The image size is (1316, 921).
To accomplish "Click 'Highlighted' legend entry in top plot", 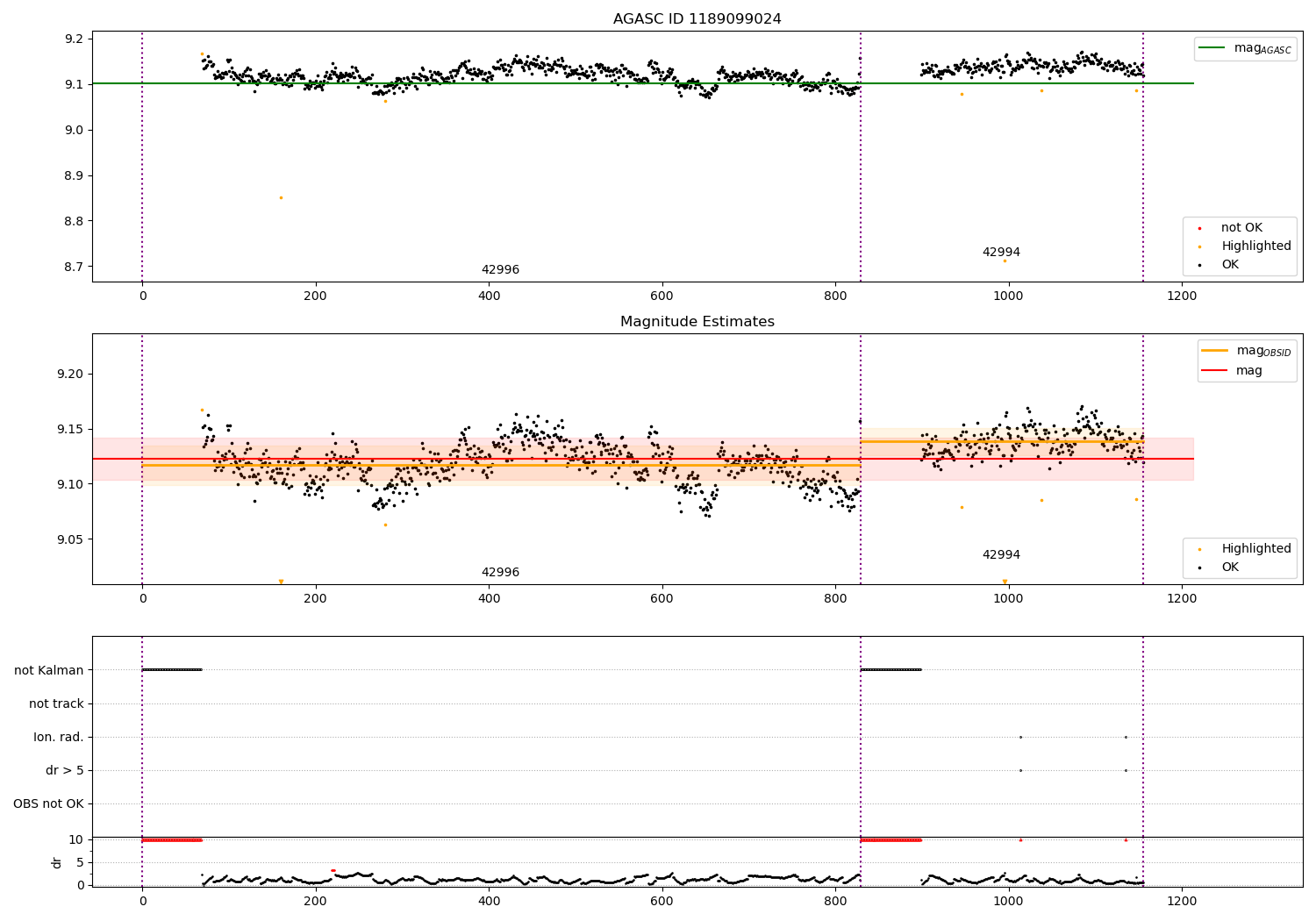I will (x=1246, y=246).
